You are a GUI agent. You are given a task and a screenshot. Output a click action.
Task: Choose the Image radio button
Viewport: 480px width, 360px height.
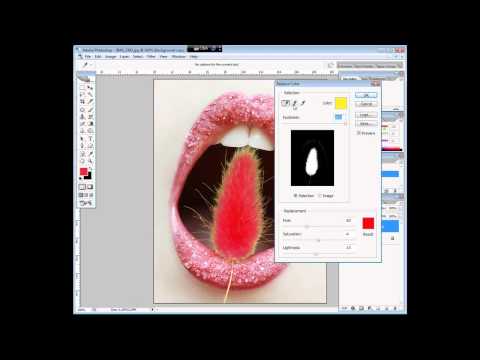point(320,196)
